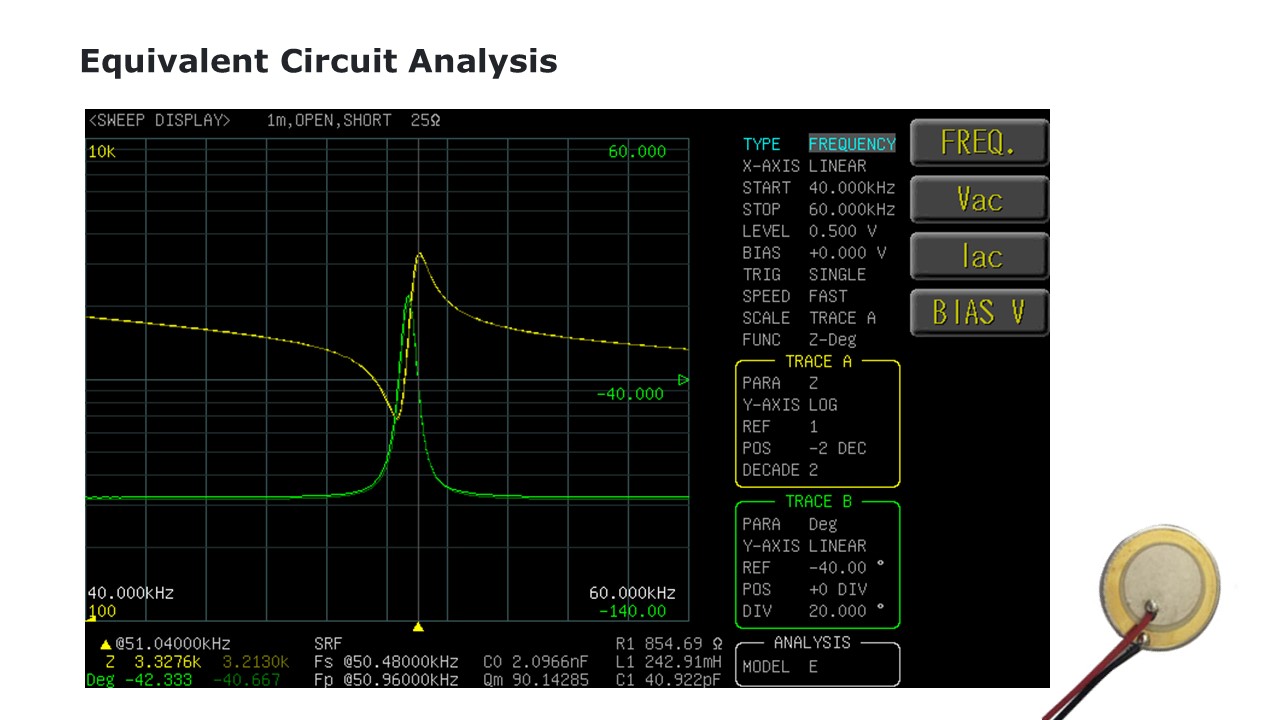Click the SRF label
The width and height of the screenshot is (1280, 720).
coord(328,644)
